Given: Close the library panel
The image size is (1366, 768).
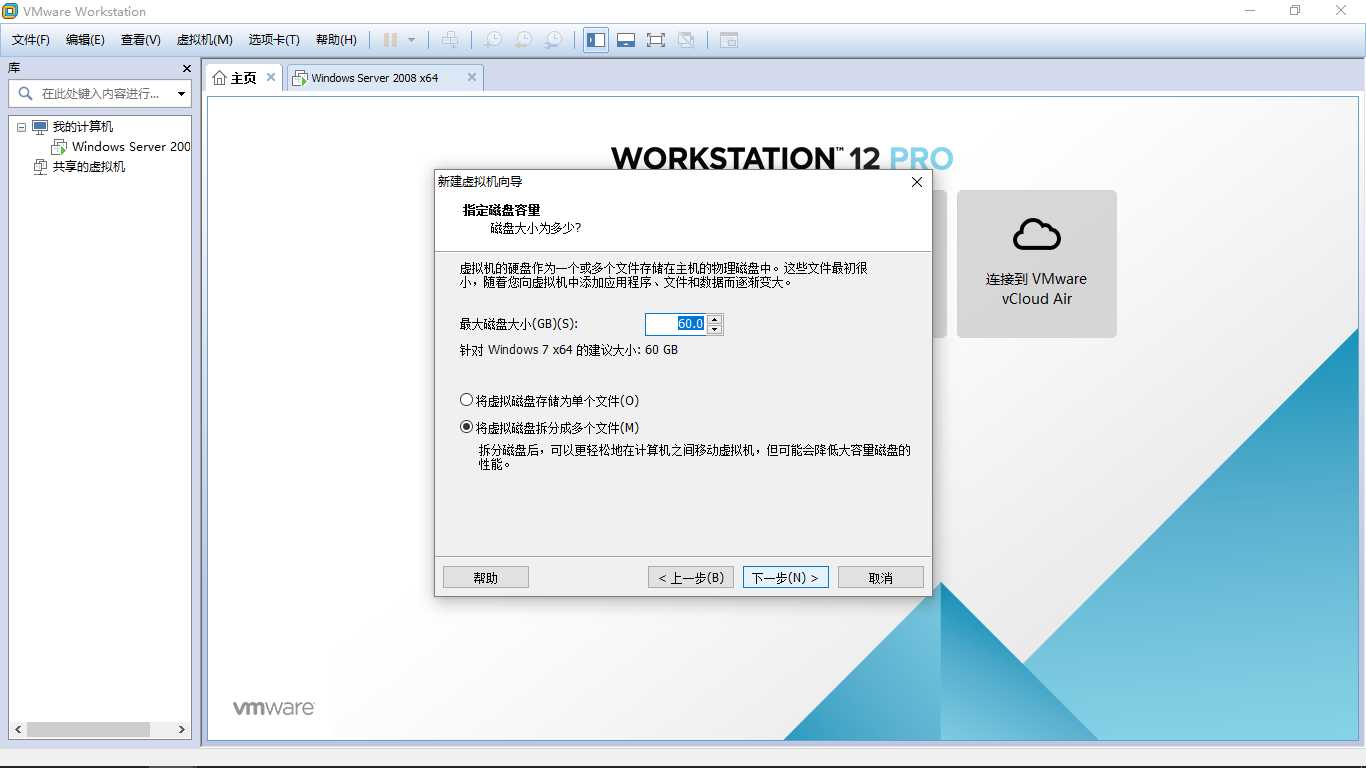Looking at the screenshot, I should (186, 68).
